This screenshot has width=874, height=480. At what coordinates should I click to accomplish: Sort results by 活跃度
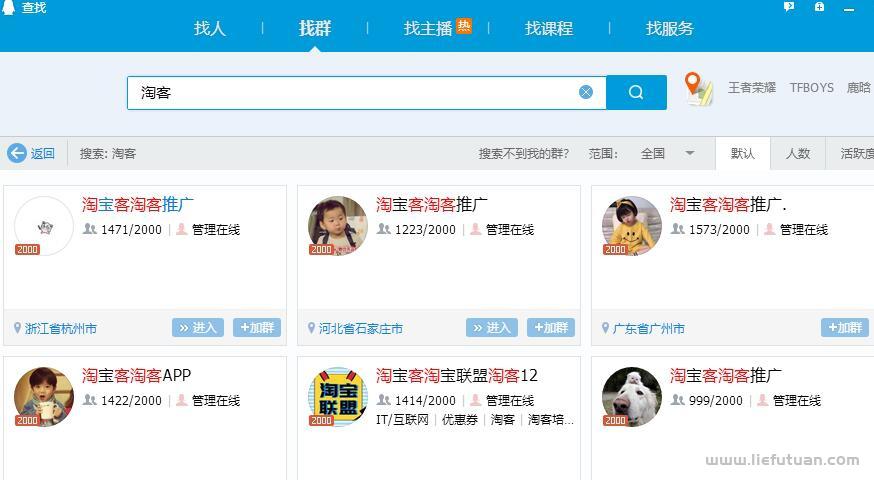857,153
